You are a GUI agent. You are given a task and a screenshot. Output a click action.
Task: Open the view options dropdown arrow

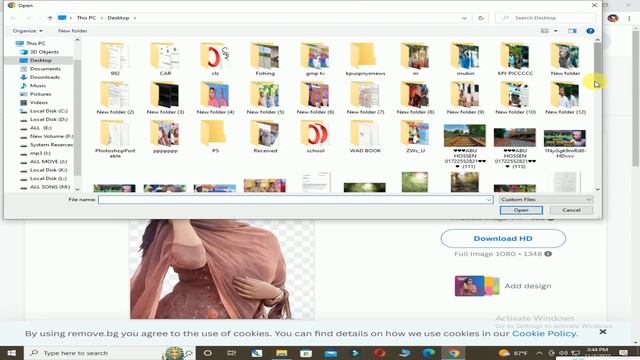pos(556,31)
